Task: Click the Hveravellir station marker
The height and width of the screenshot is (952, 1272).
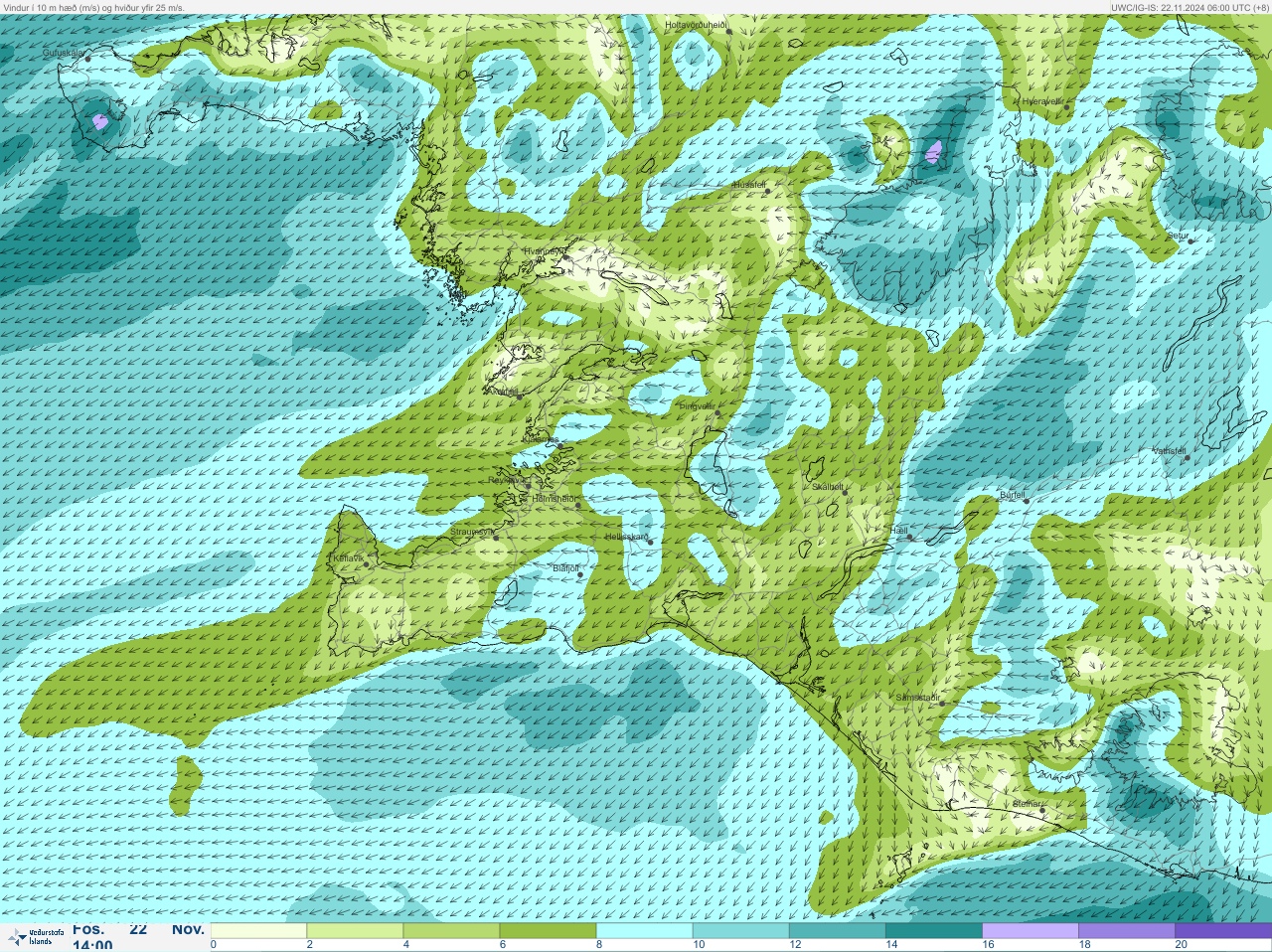Action: click(1067, 107)
